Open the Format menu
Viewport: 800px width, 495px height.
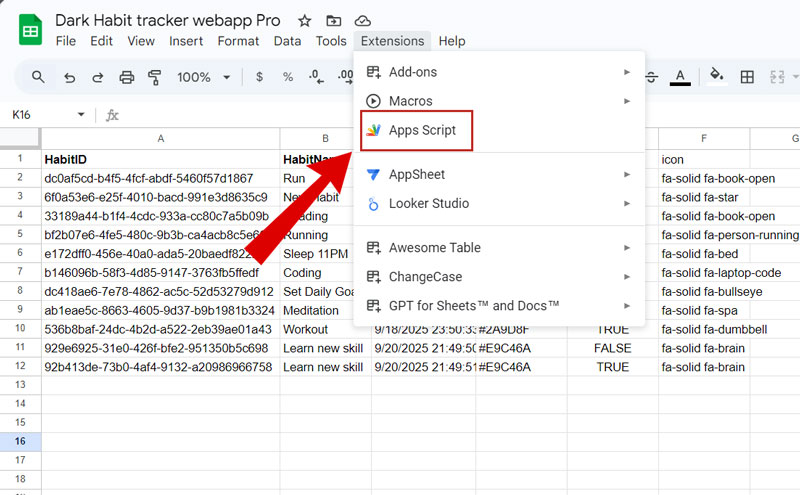pyautogui.click(x=238, y=41)
